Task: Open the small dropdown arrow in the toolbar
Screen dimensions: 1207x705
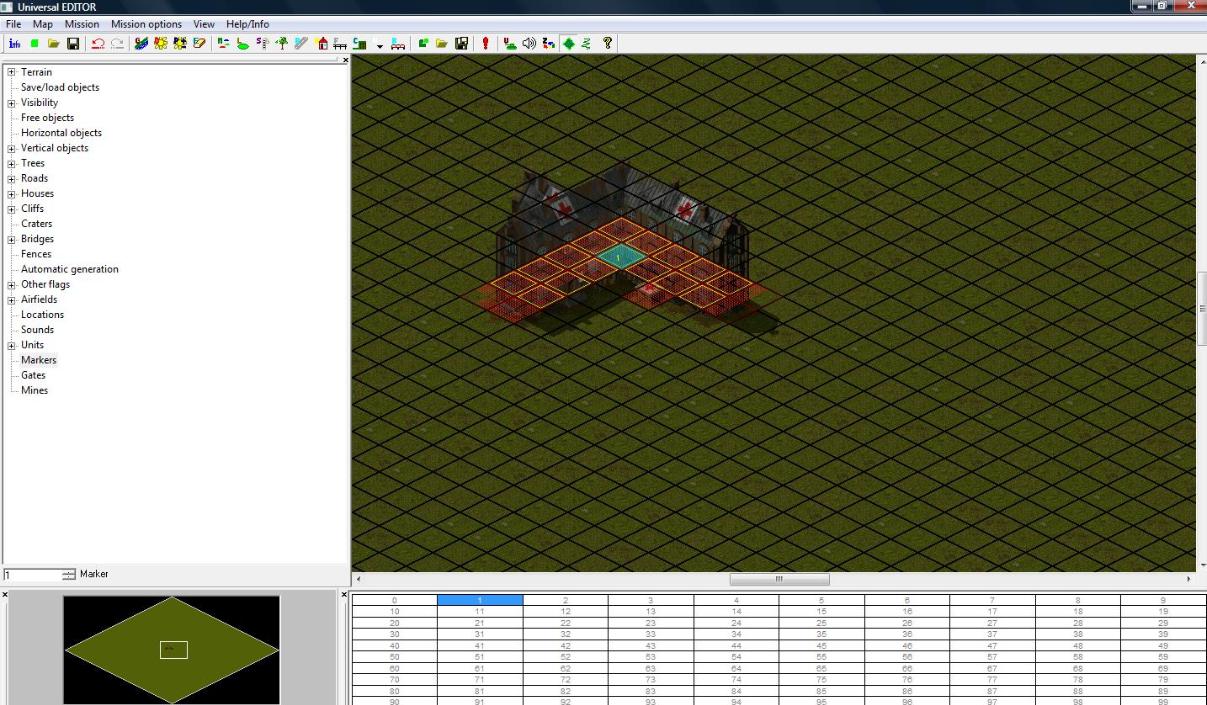Action: click(x=379, y=44)
